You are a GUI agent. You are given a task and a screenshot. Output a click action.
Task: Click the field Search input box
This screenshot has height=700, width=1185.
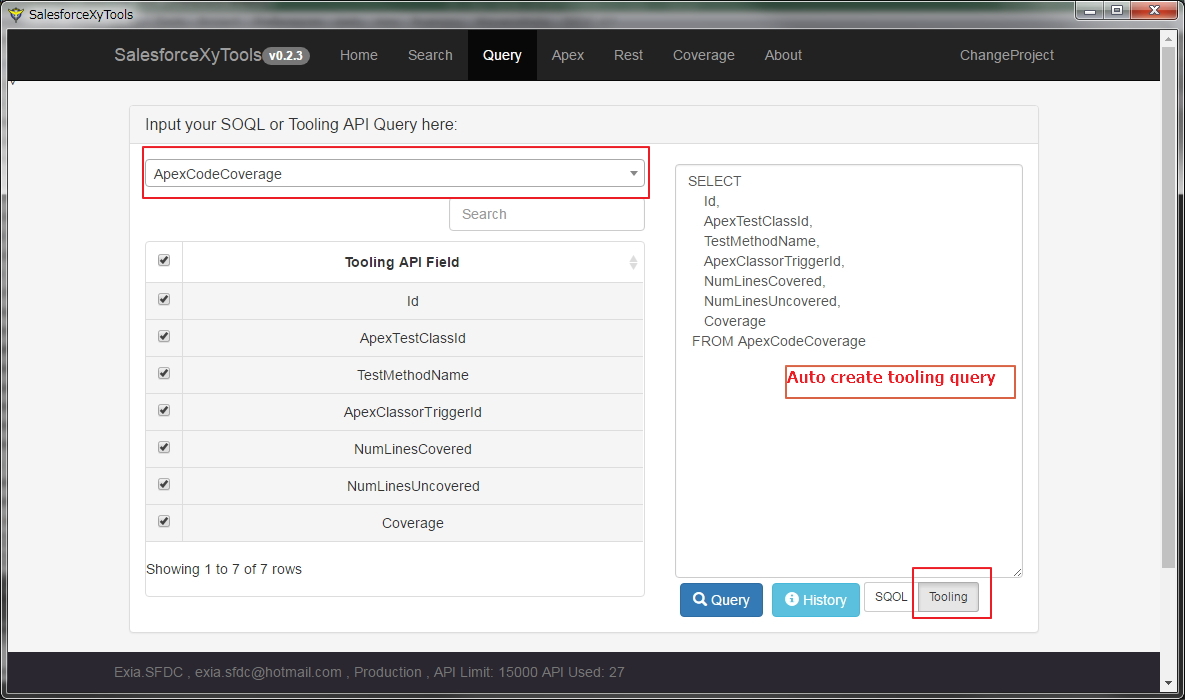(546, 214)
